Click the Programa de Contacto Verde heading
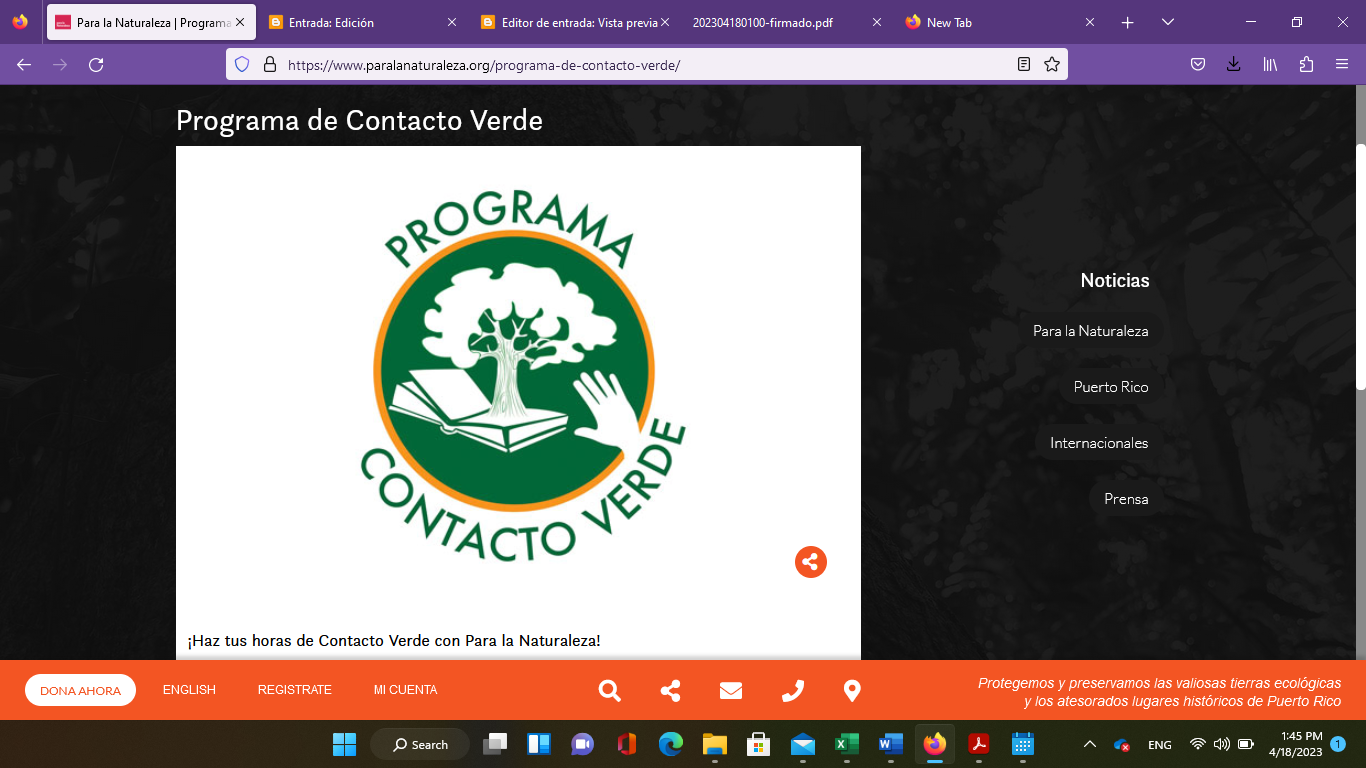 point(359,121)
